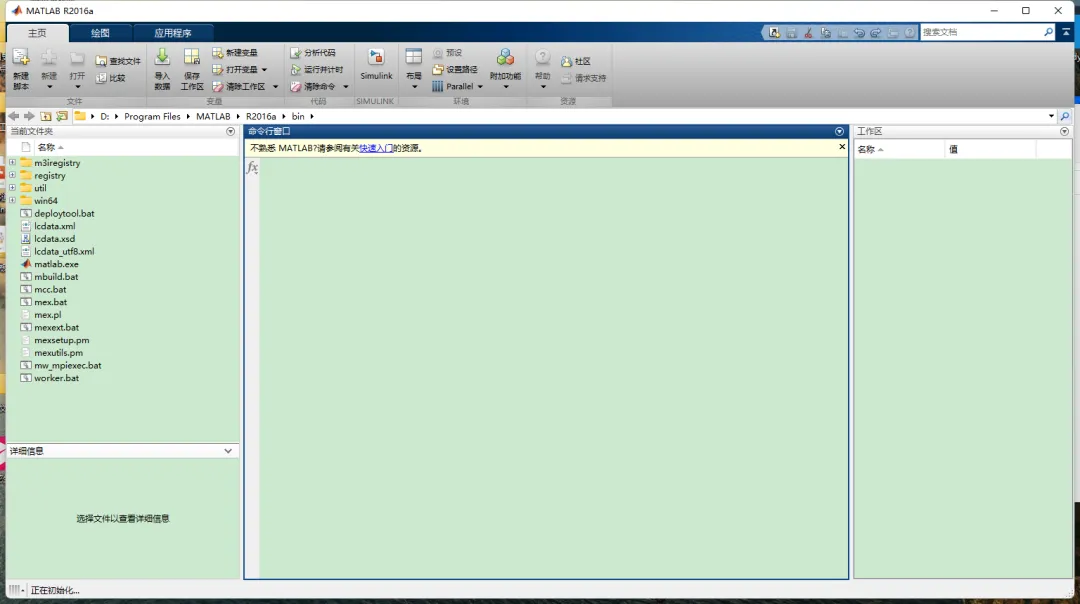Click 新建变量 (New Variable)
The height and width of the screenshot is (604, 1080).
pyautogui.click(x=235, y=52)
